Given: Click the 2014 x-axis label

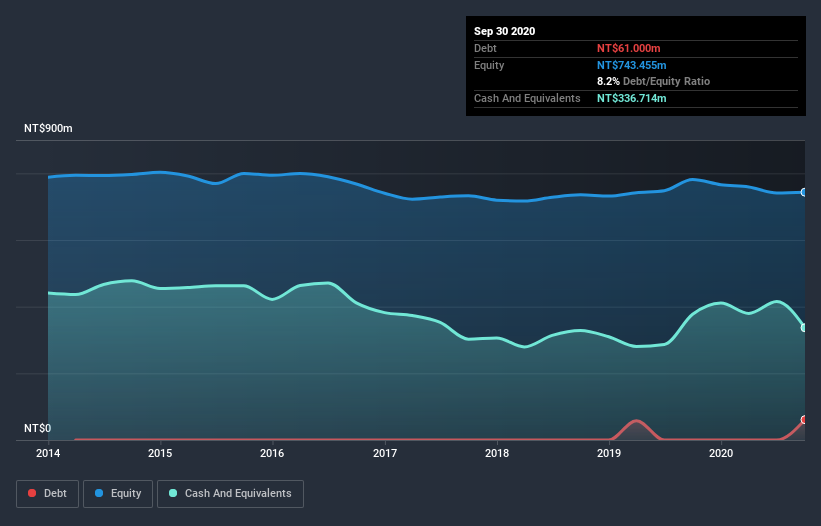Looking at the screenshot, I should coord(47,453).
